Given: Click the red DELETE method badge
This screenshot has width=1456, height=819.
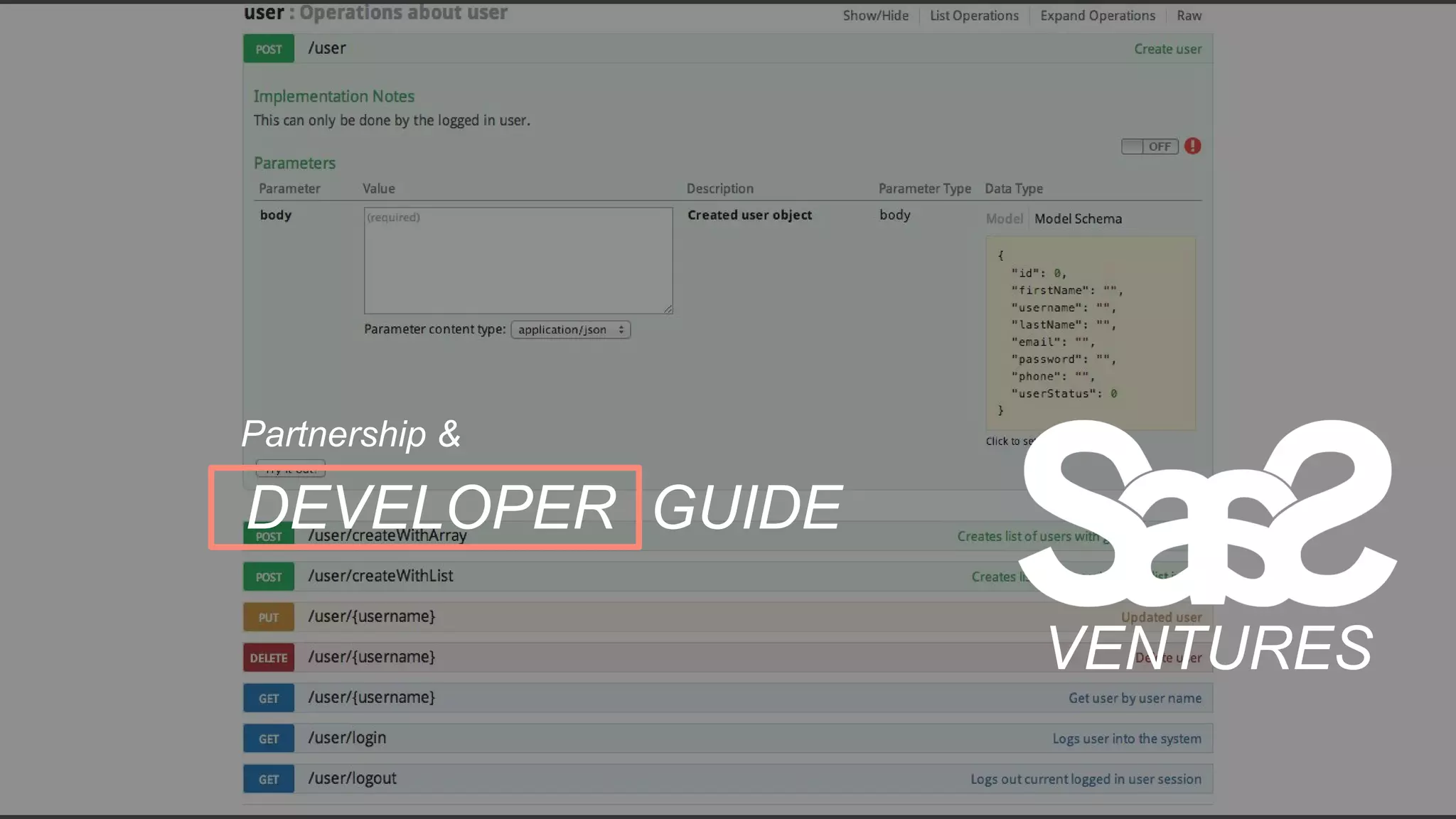Looking at the screenshot, I should [269, 658].
